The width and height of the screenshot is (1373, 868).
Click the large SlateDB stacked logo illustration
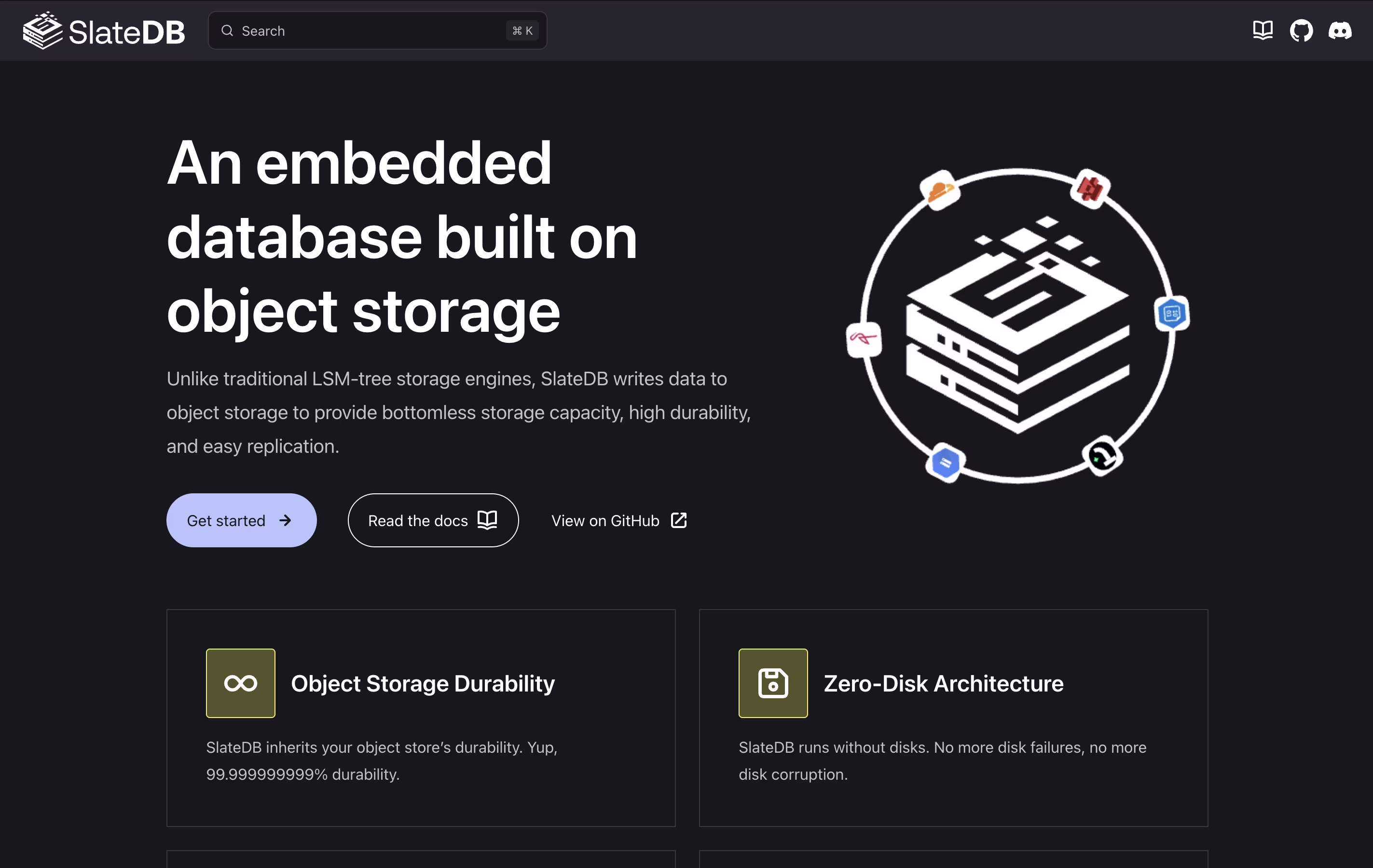point(1018,325)
